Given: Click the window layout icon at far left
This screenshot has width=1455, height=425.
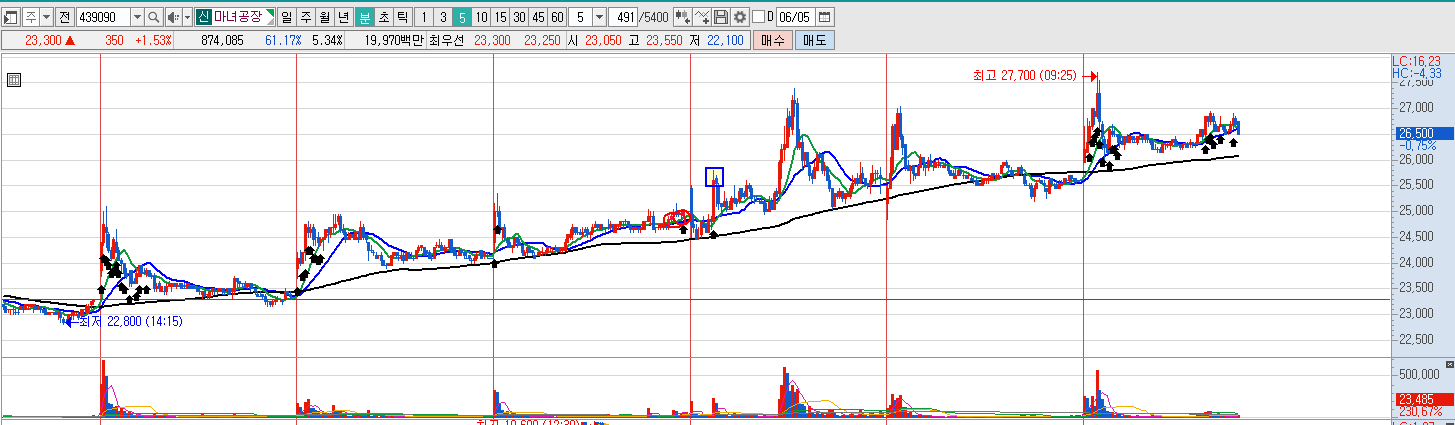Looking at the screenshot, I should click(x=10, y=17).
